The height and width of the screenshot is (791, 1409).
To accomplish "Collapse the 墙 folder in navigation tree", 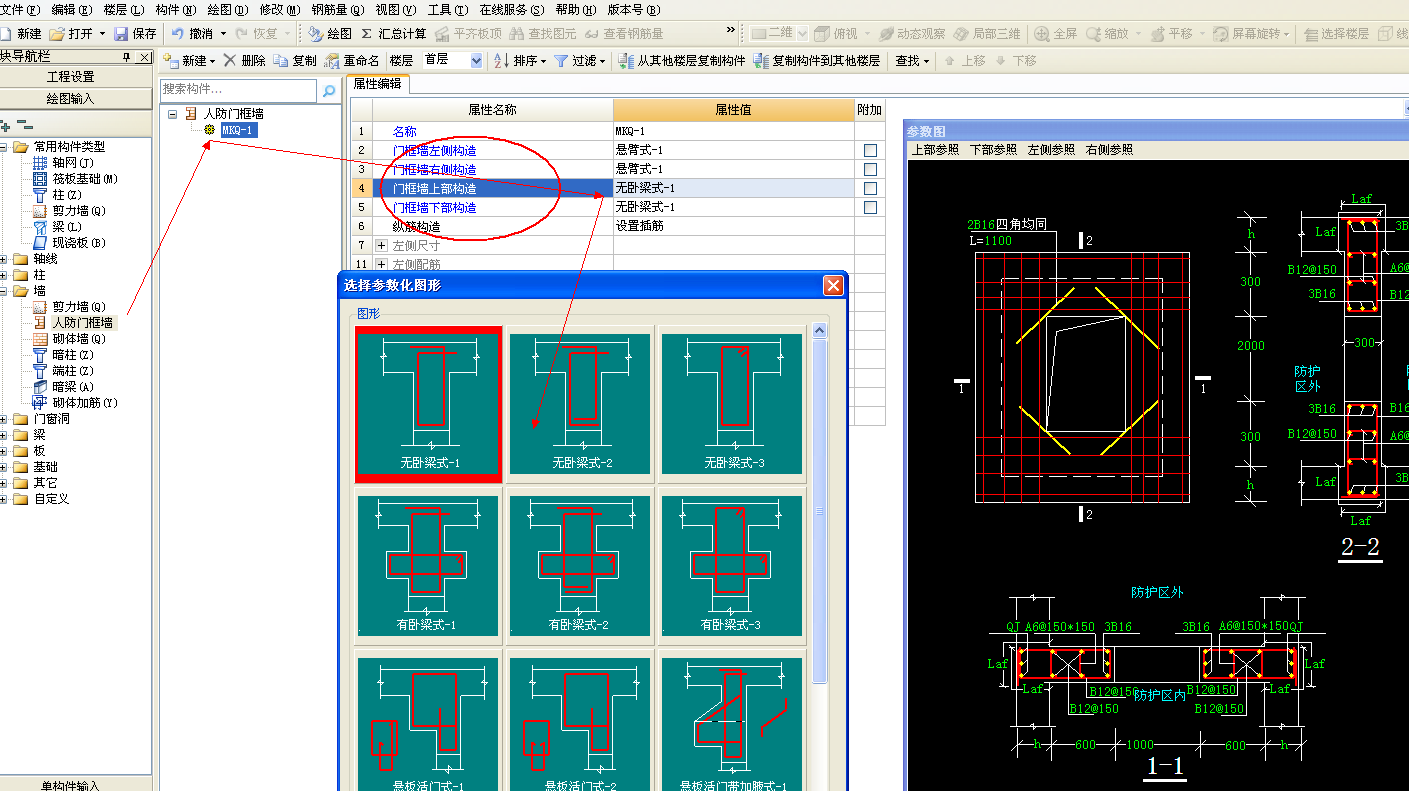I will [x=4, y=290].
